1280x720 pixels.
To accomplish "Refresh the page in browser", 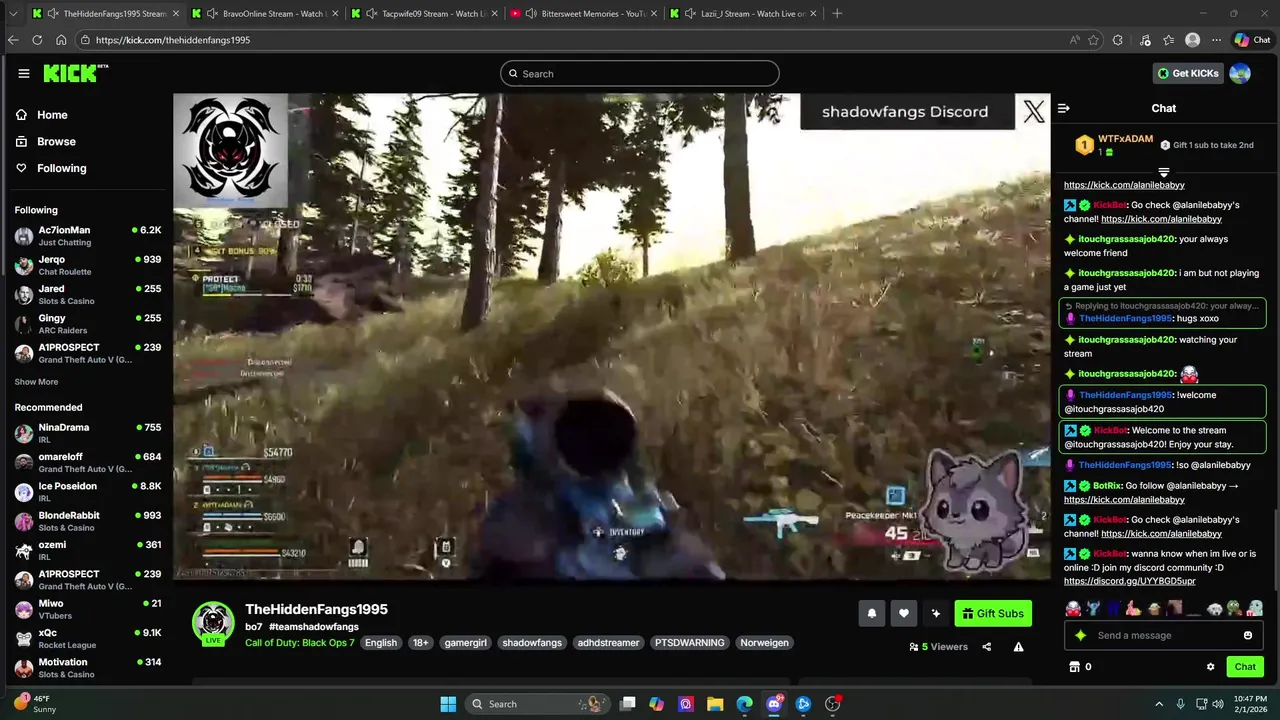I will coord(37,40).
